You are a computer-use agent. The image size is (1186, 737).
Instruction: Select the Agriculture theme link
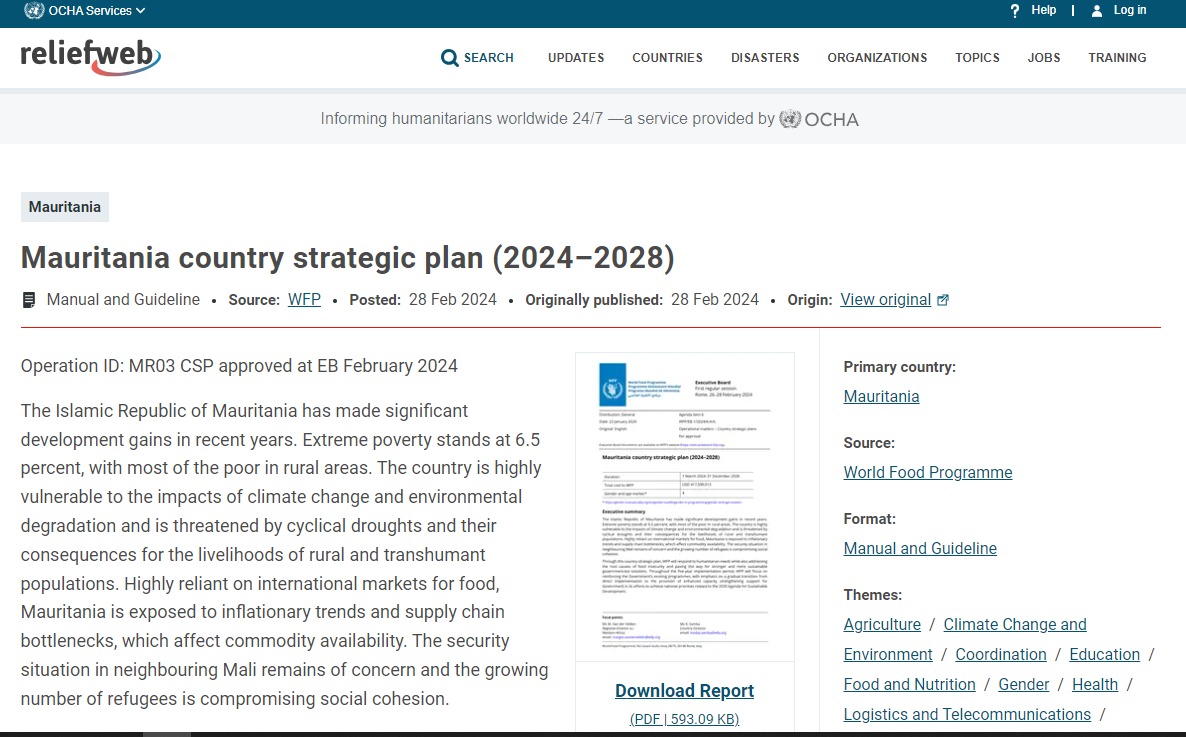tap(882, 624)
